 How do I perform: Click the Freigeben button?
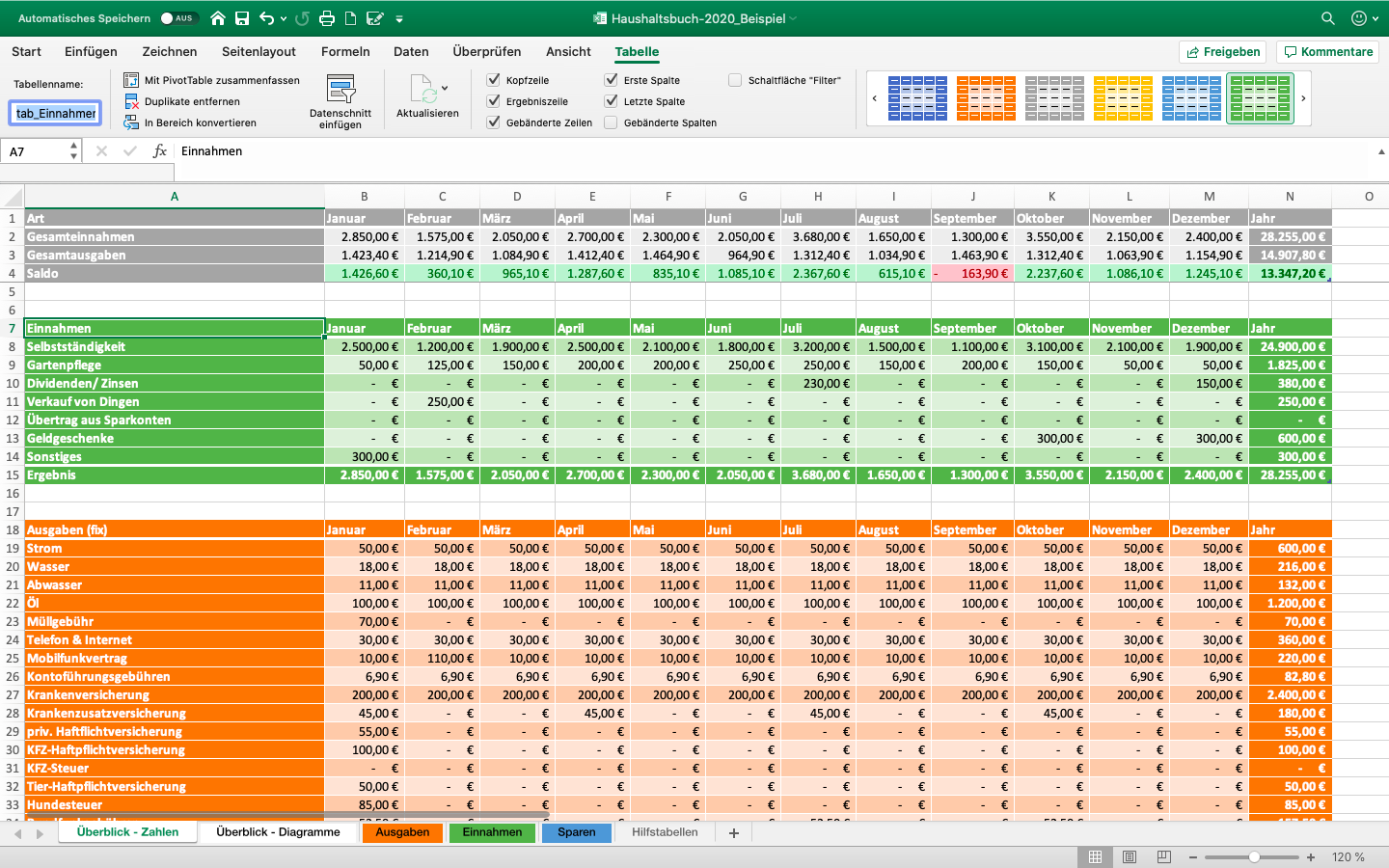click(x=1223, y=52)
